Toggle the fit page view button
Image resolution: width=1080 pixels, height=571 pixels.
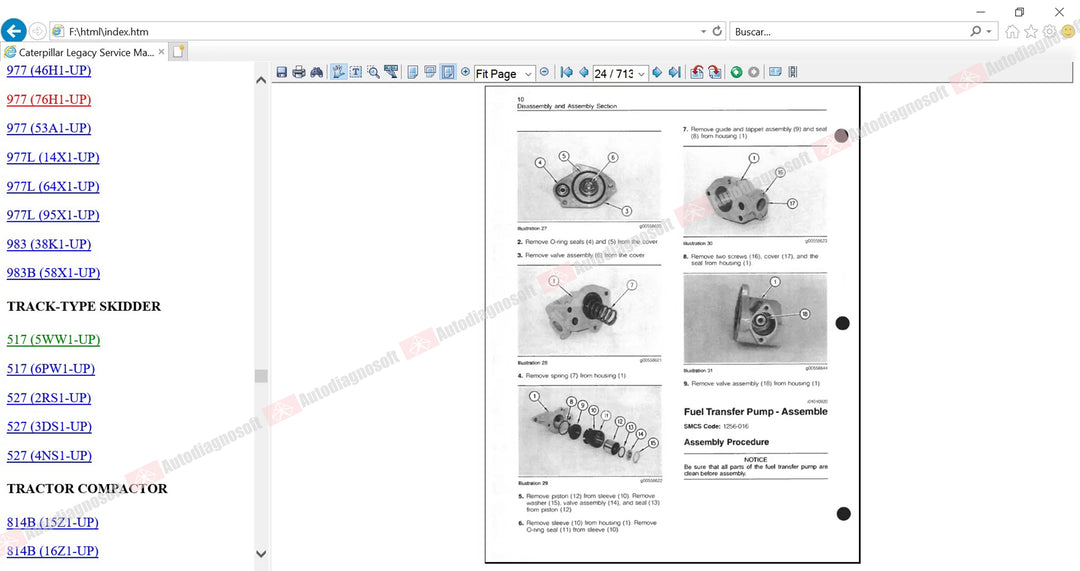(x=448, y=72)
